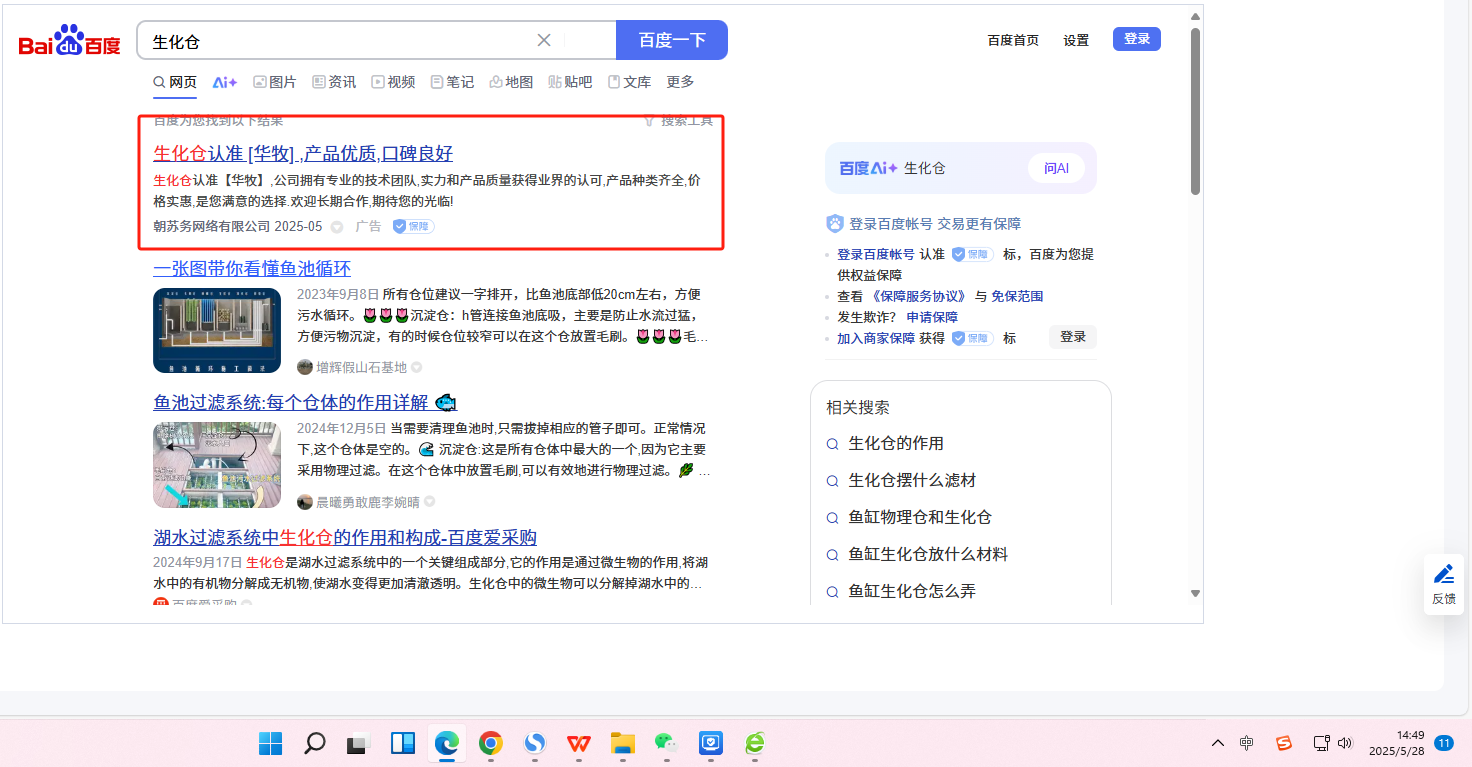The height and width of the screenshot is (767, 1472).
Task: Expand the hidden system tray icons chevron
Action: (1217, 743)
